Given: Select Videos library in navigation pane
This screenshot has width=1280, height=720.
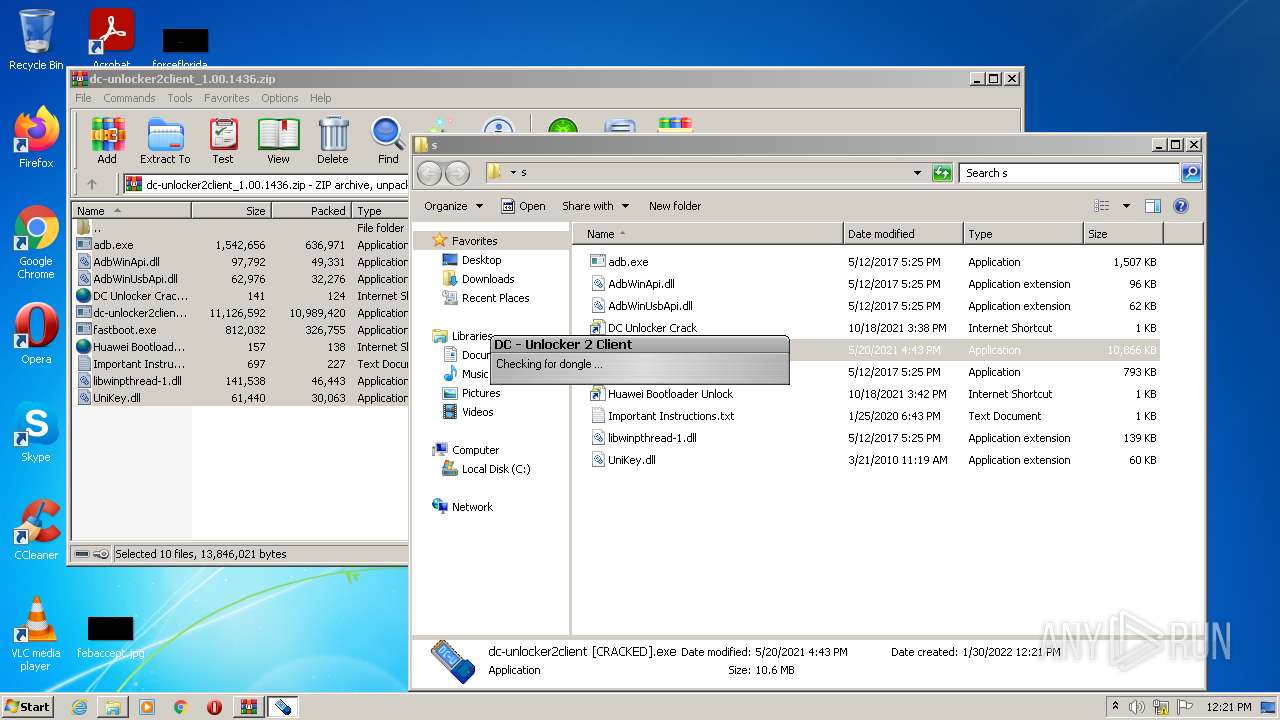Looking at the screenshot, I should tap(477, 412).
